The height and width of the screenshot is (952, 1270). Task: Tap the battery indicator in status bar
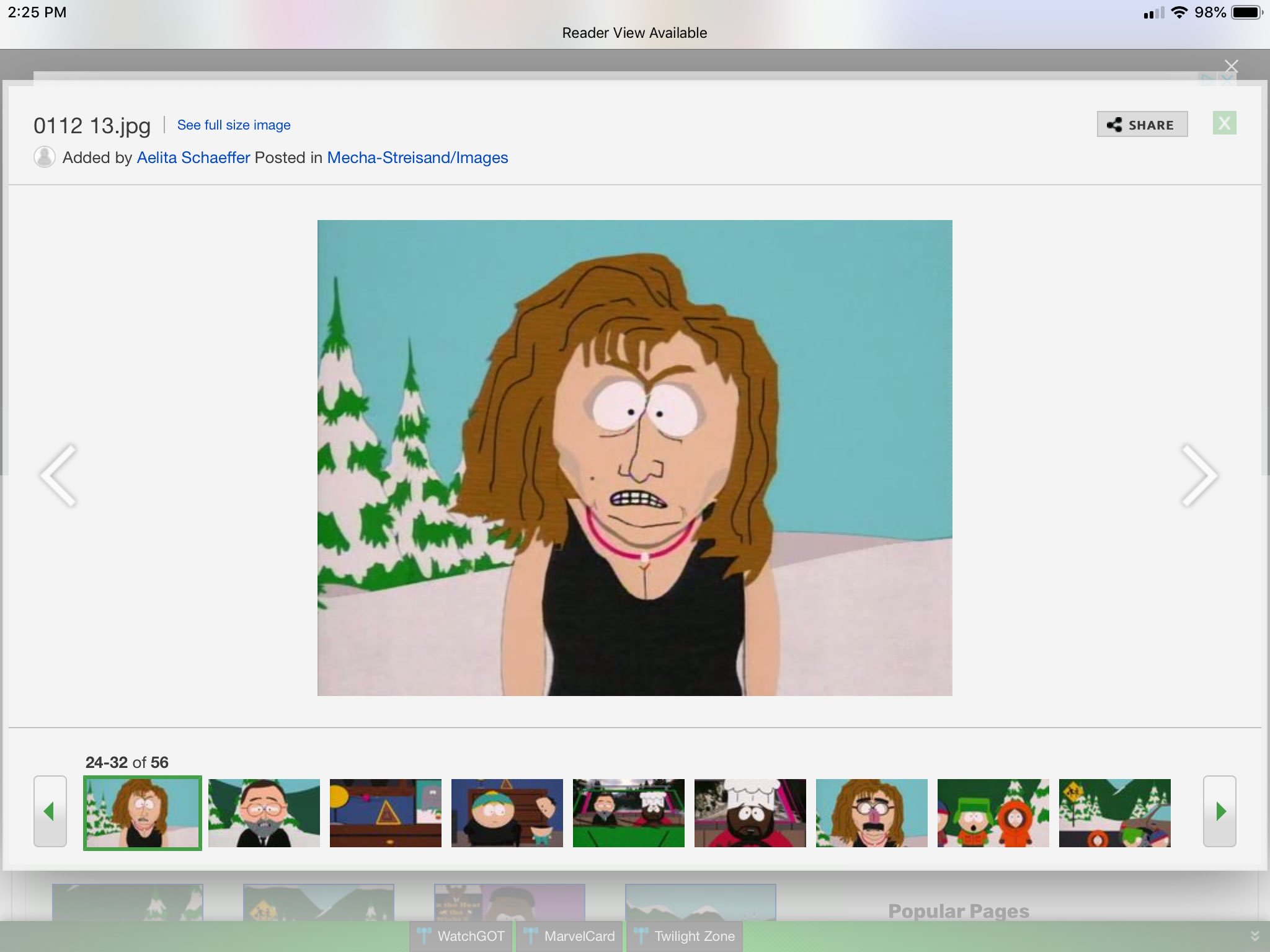click(x=1247, y=12)
